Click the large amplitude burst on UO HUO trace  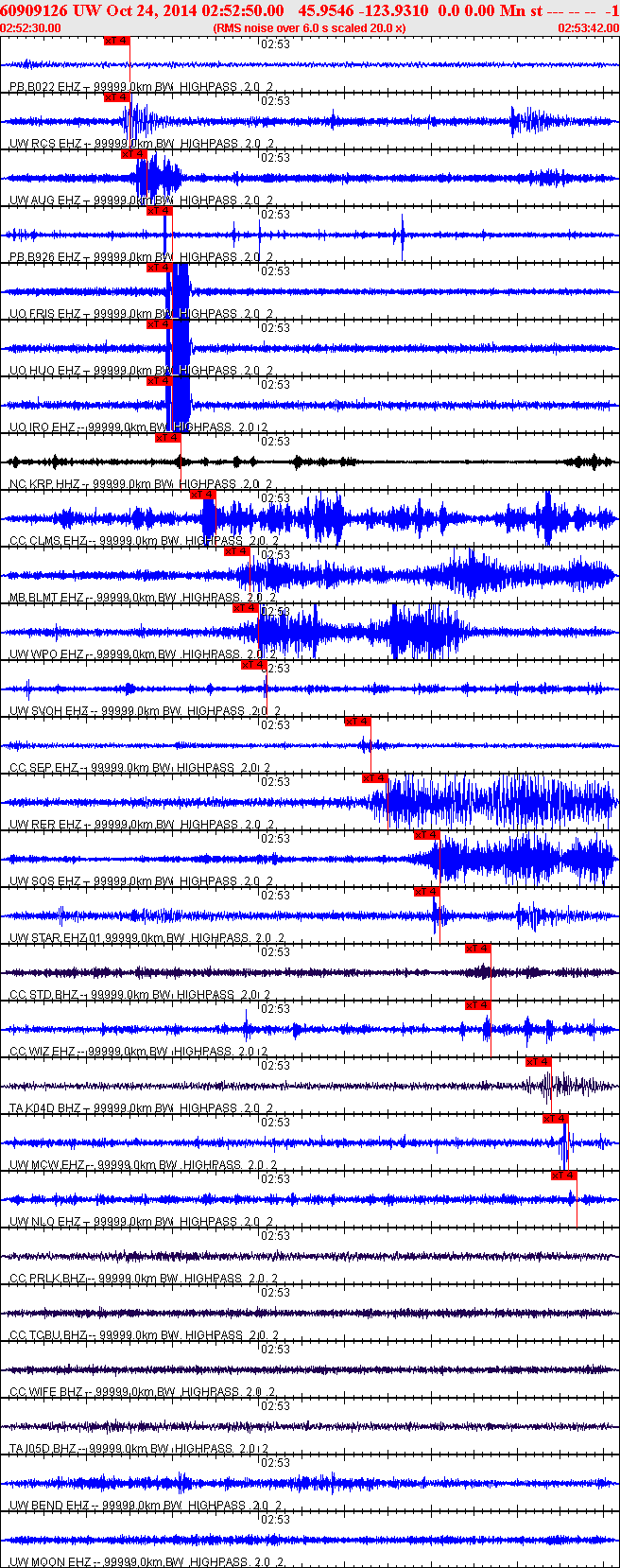click(x=178, y=348)
